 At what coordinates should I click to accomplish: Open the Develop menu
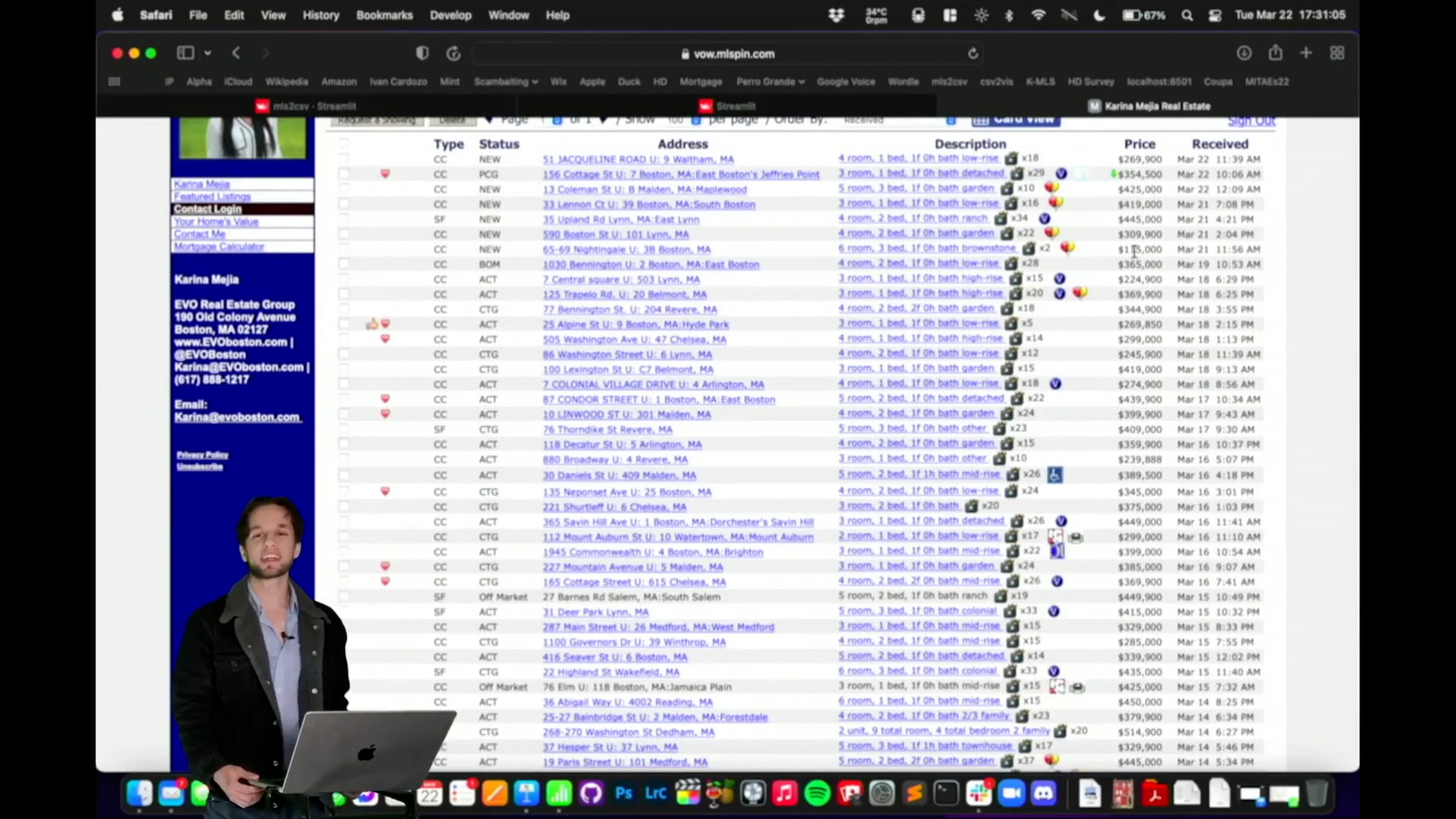click(451, 16)
